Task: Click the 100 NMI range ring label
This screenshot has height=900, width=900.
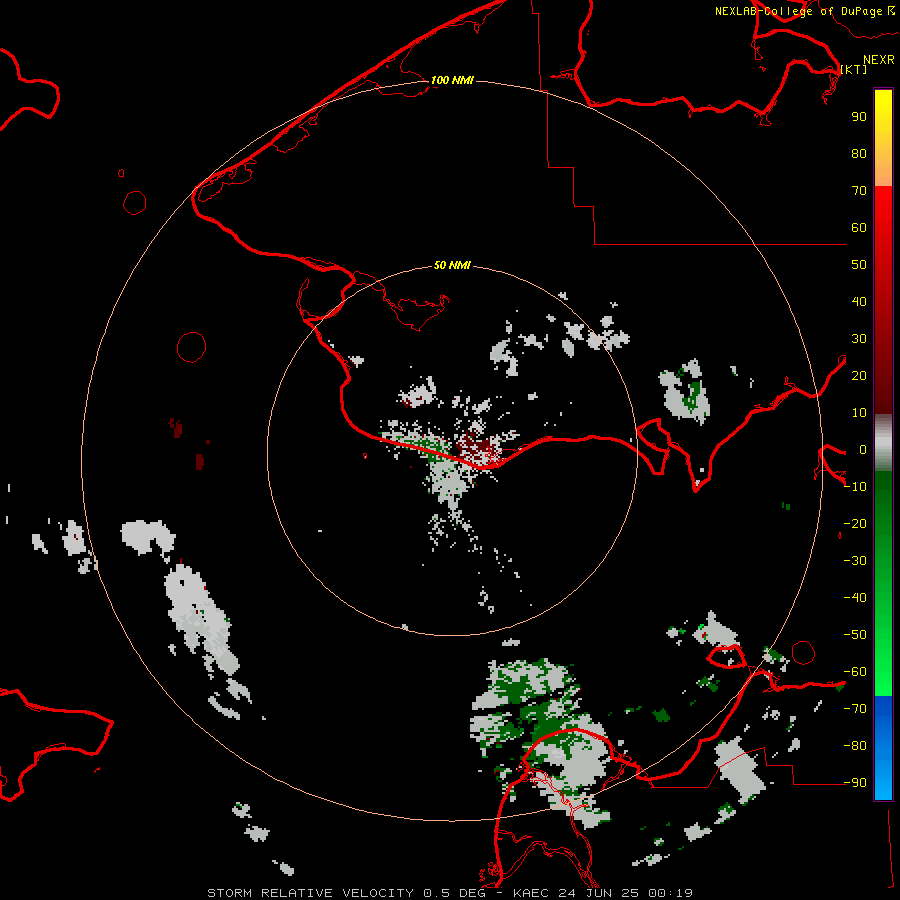Action: point(452,80)
